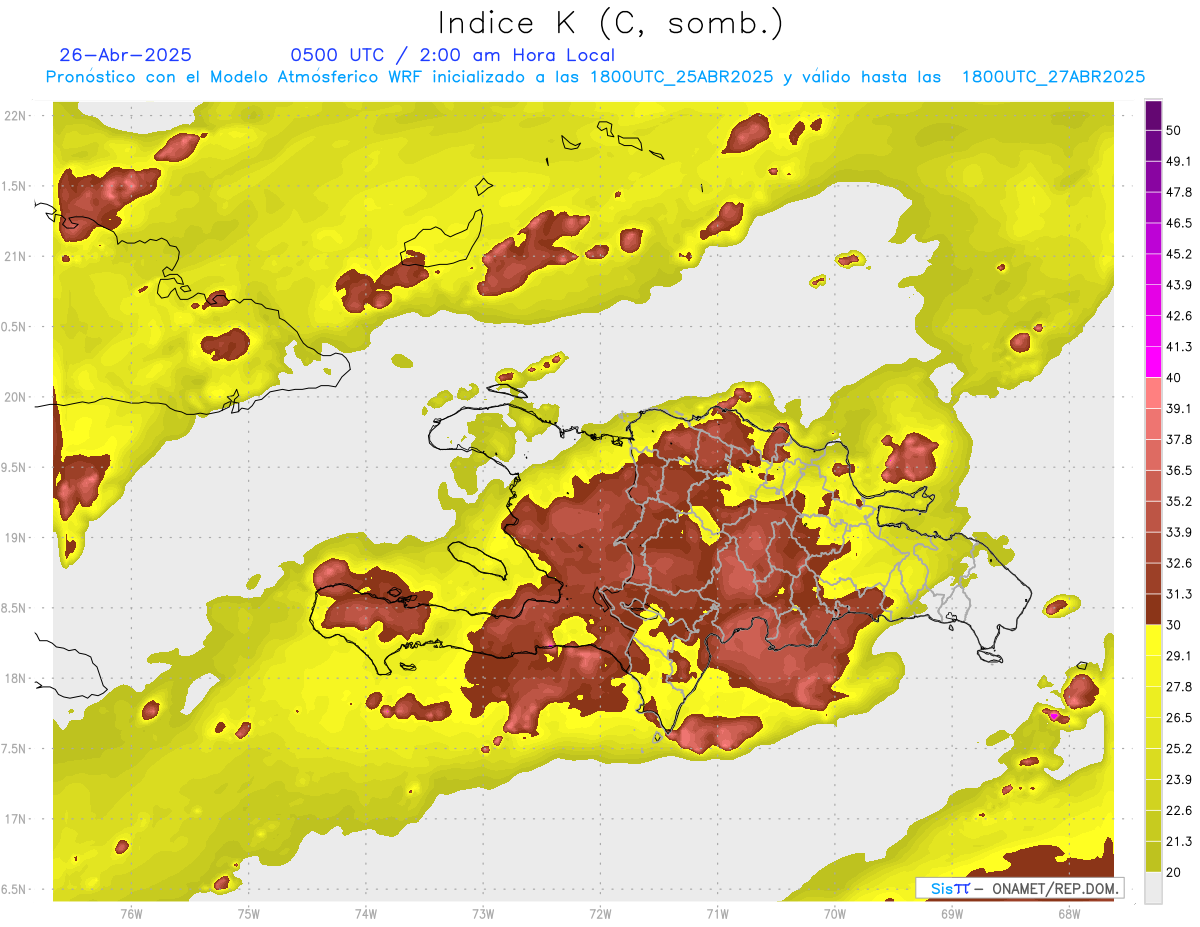Click the '0500 UTC / 2:00 am Hora Local' time text
The width and height of the screenshot is (1200, 927).
pos(452,55)
